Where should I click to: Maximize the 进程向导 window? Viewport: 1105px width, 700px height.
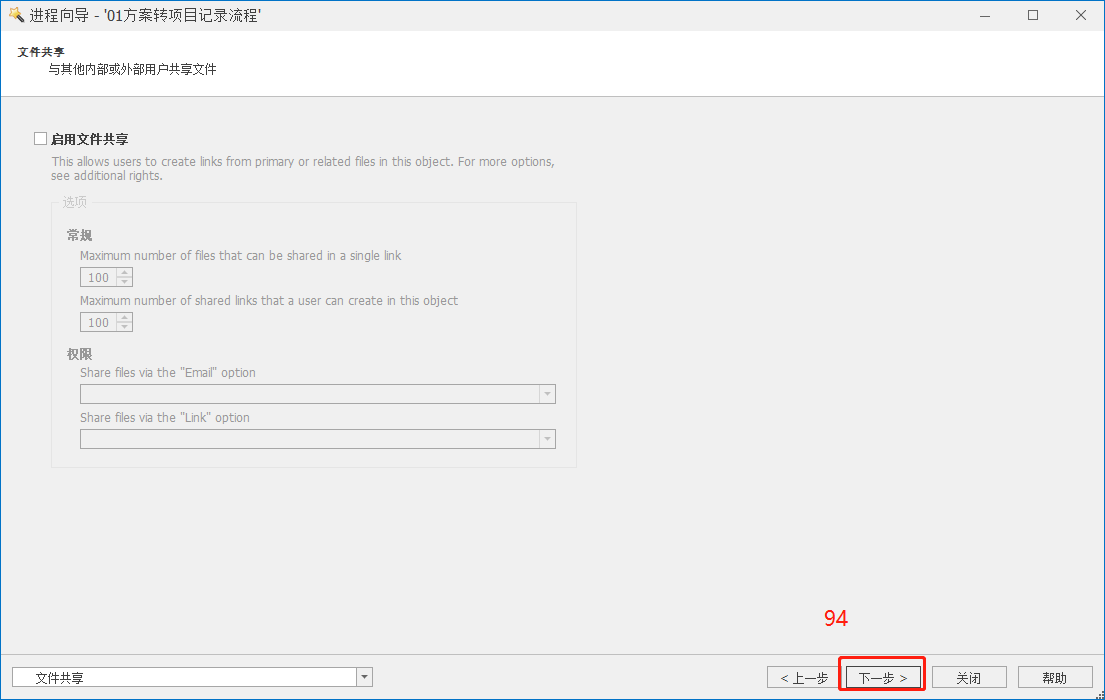(1033, 15)
